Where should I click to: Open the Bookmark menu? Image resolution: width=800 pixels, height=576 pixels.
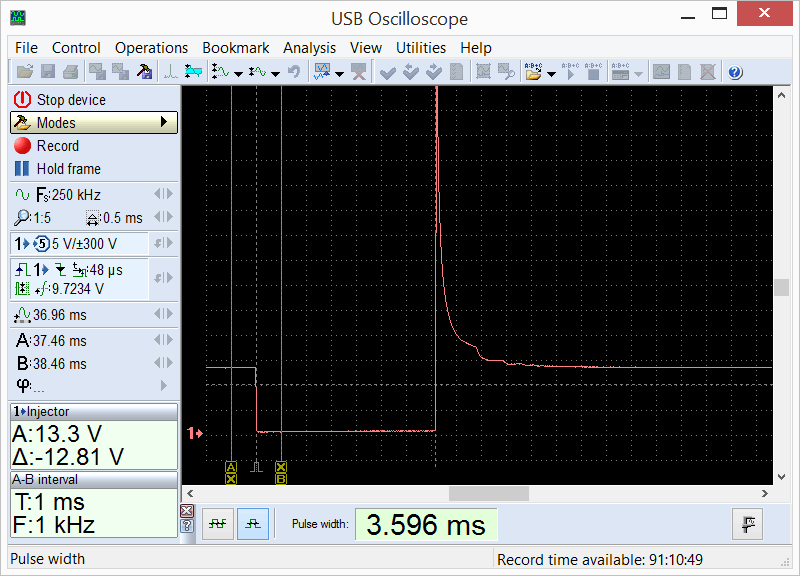click(235, 48)
